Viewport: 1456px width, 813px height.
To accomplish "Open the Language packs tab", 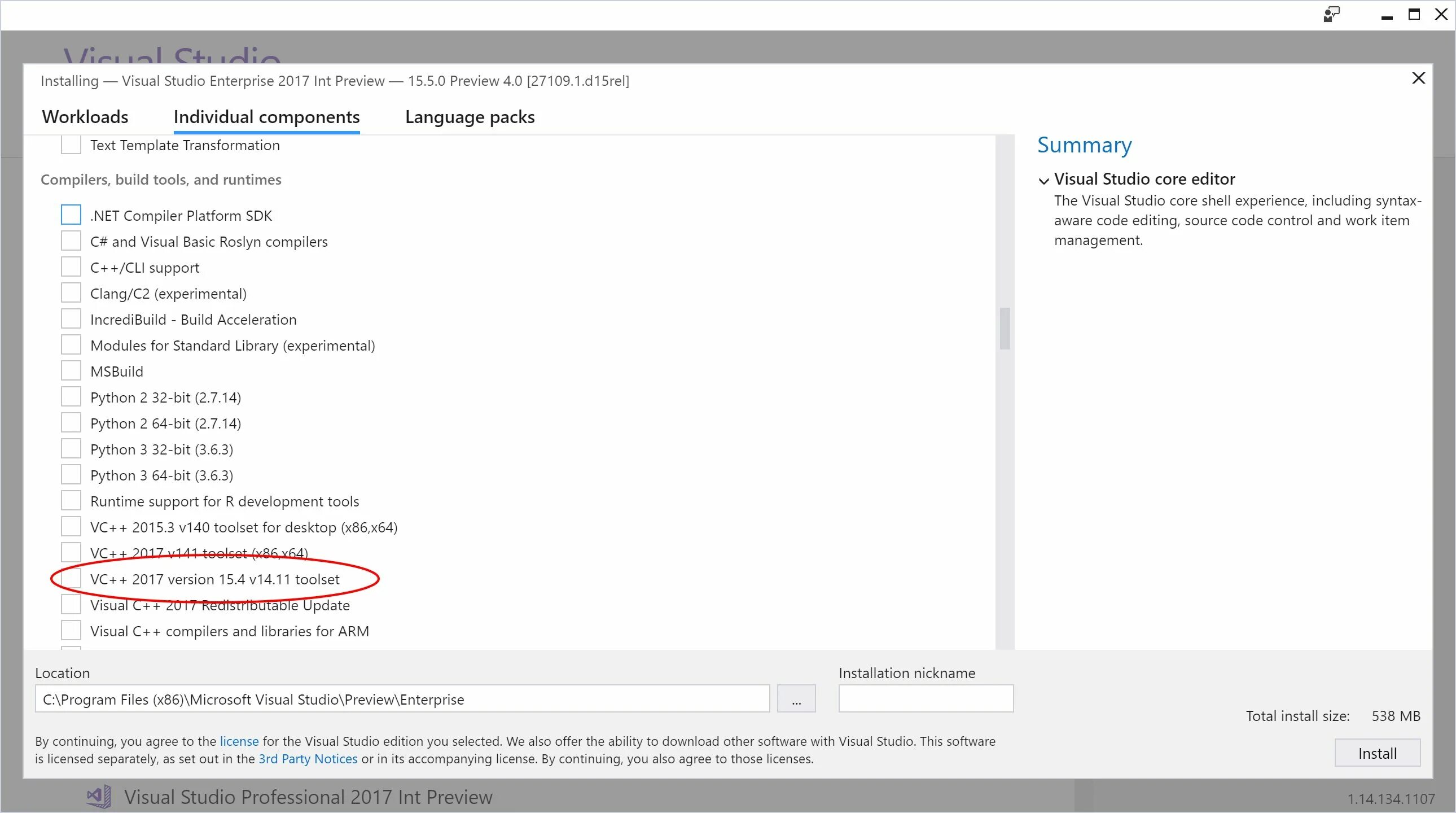I will point(469,117).
